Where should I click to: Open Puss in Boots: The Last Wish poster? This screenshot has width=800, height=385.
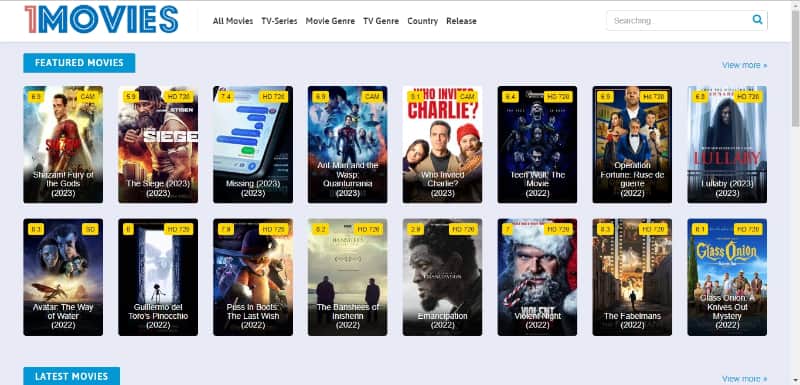(x=253, y=277)
